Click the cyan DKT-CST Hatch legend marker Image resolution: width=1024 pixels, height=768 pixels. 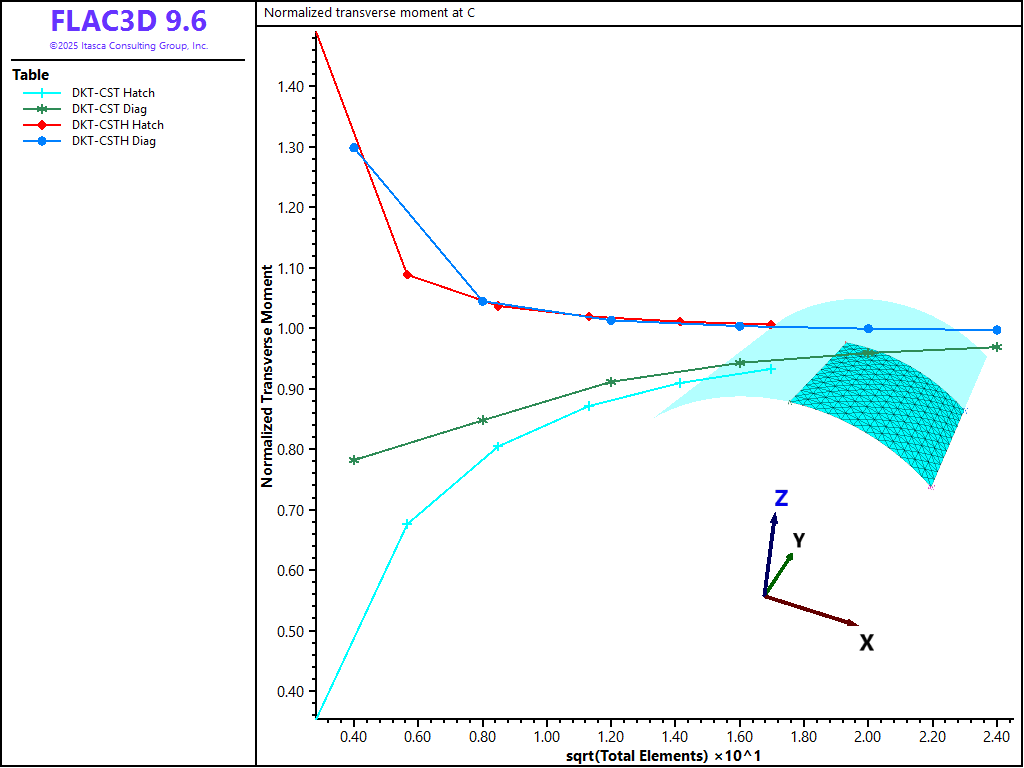pos(42,93)
